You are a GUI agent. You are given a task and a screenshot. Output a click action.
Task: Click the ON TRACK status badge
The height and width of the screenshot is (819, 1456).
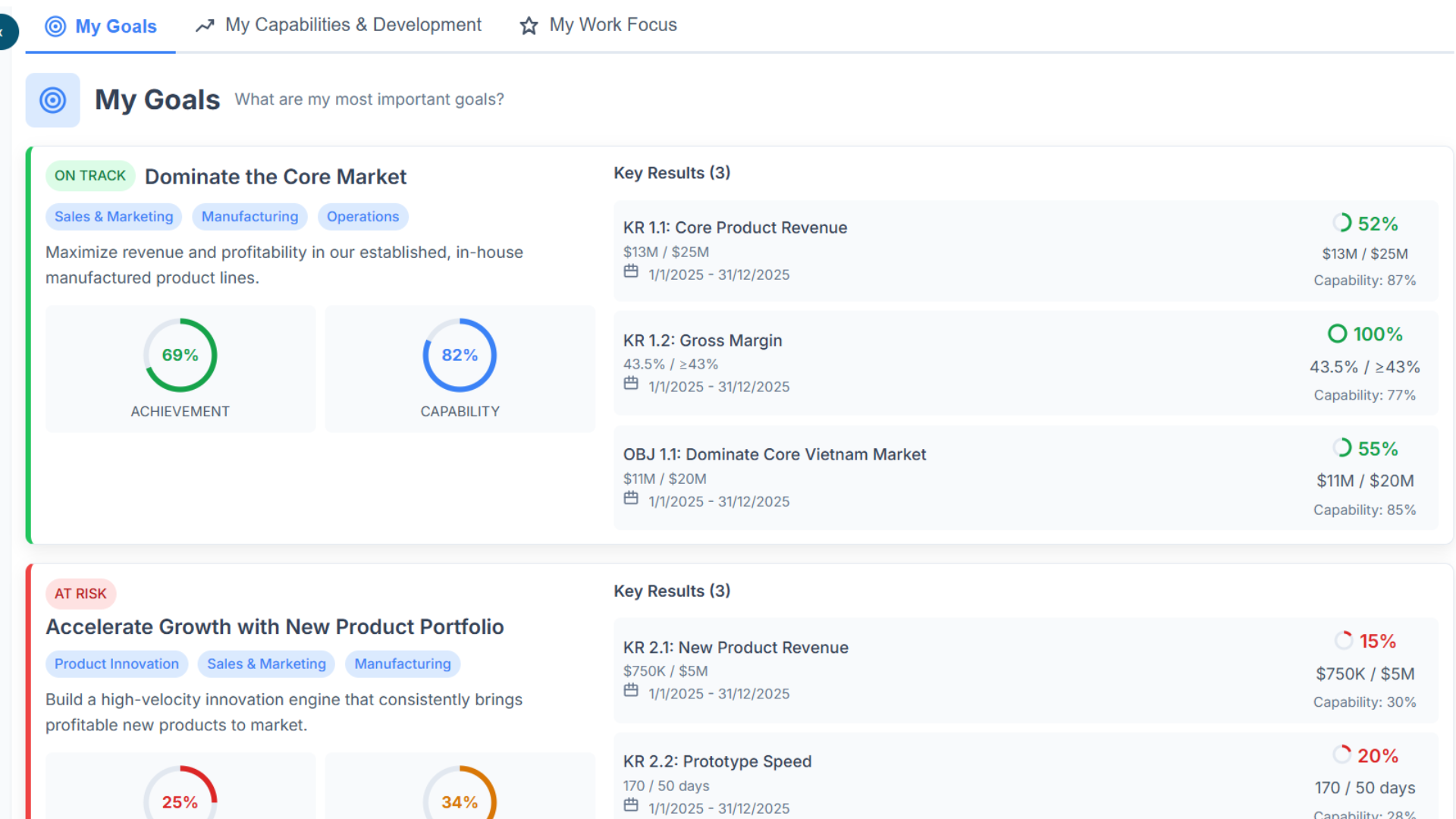click(90, 176)
